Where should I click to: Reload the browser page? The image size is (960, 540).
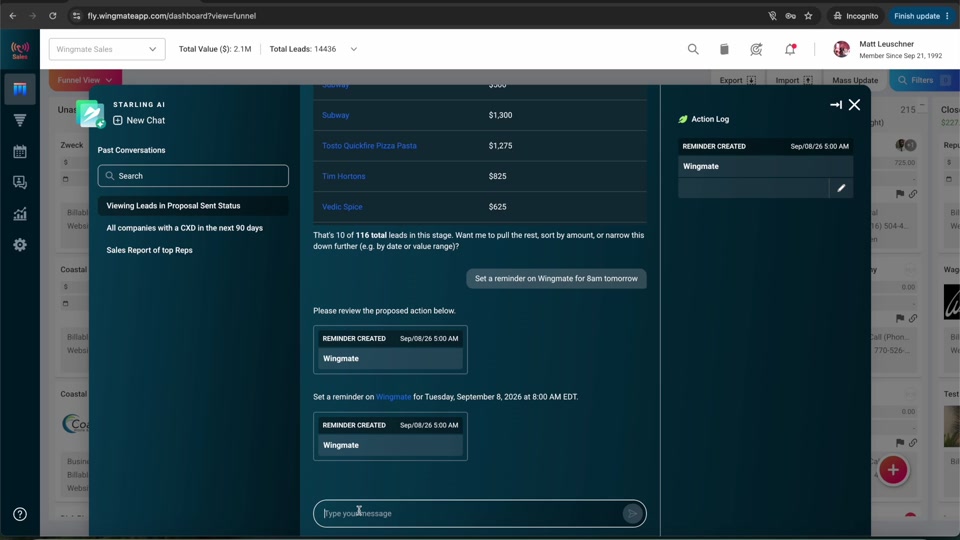53,16
